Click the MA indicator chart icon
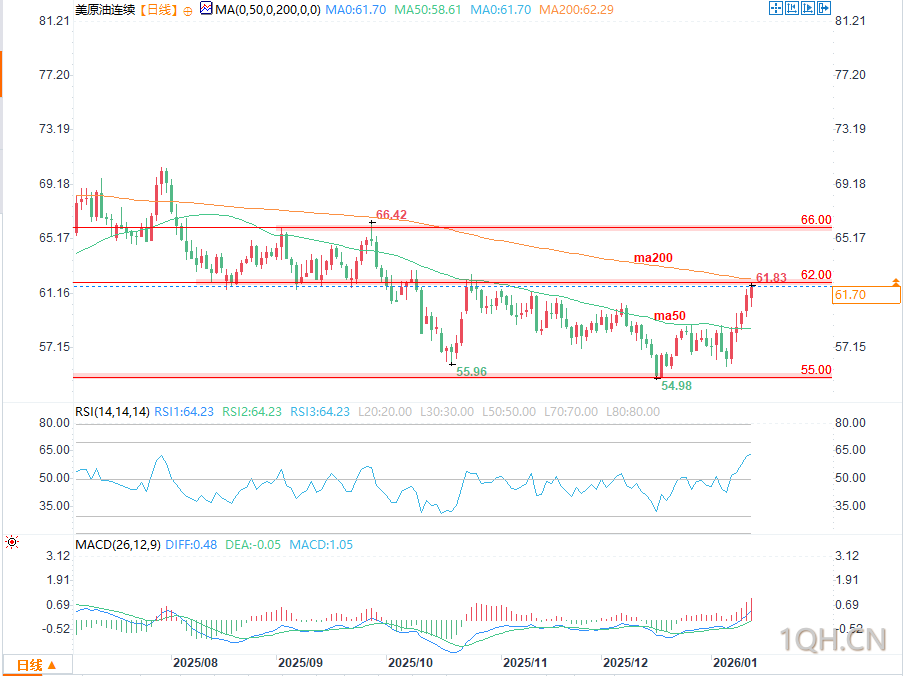This screenshot has height=676, width=903. (206, 8)
